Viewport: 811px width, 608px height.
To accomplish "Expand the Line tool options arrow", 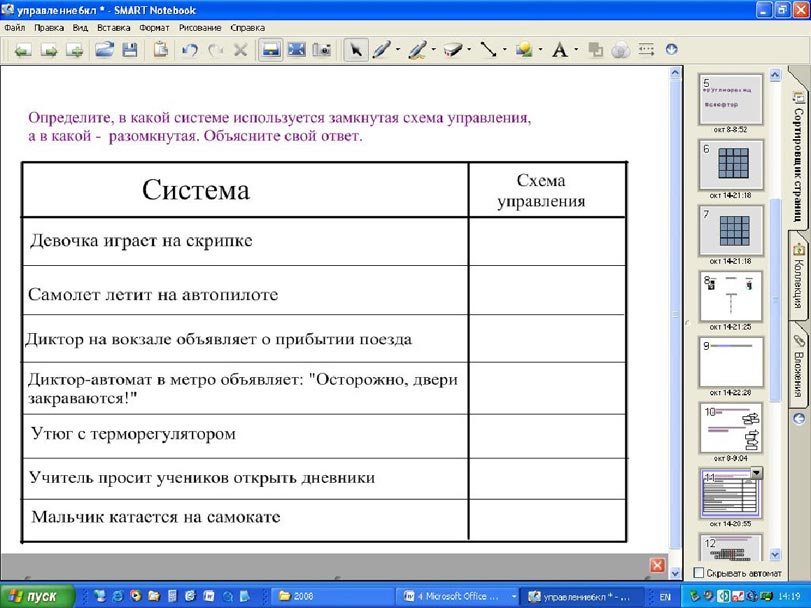I will pos(505,50).
